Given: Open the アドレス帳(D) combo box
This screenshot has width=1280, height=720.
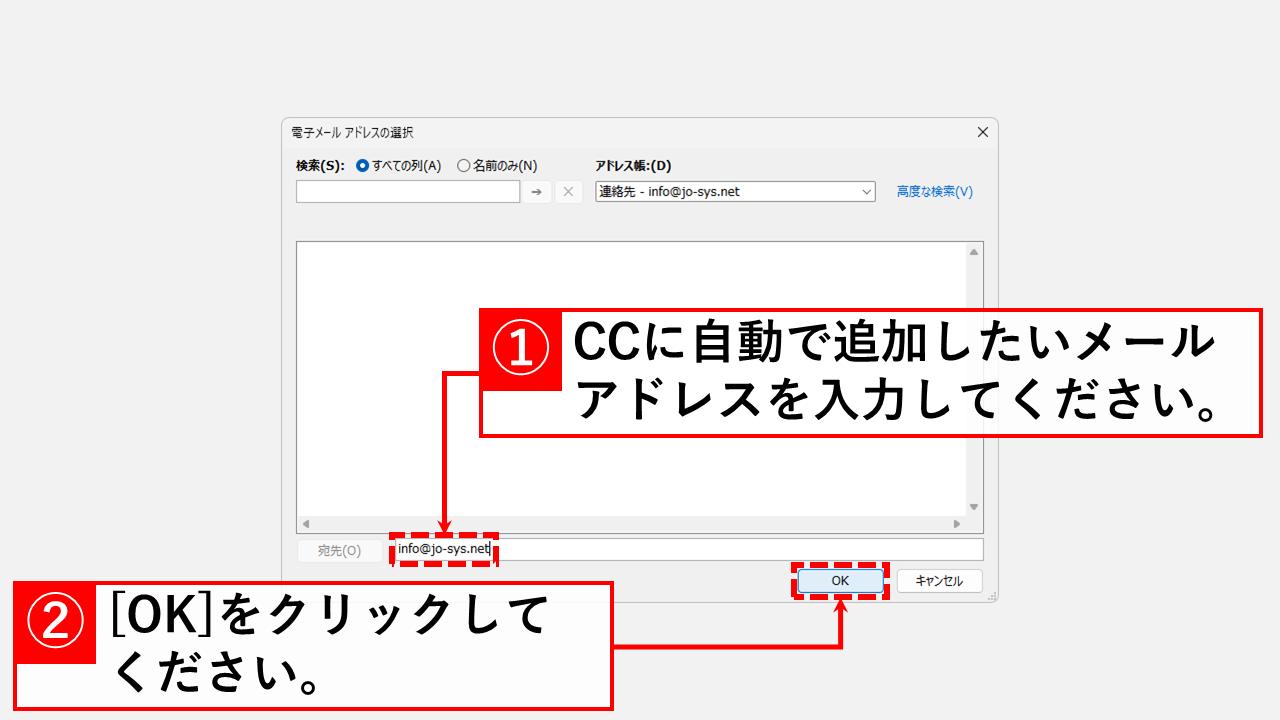Looking at the screenshot, I should coord(735,191).
